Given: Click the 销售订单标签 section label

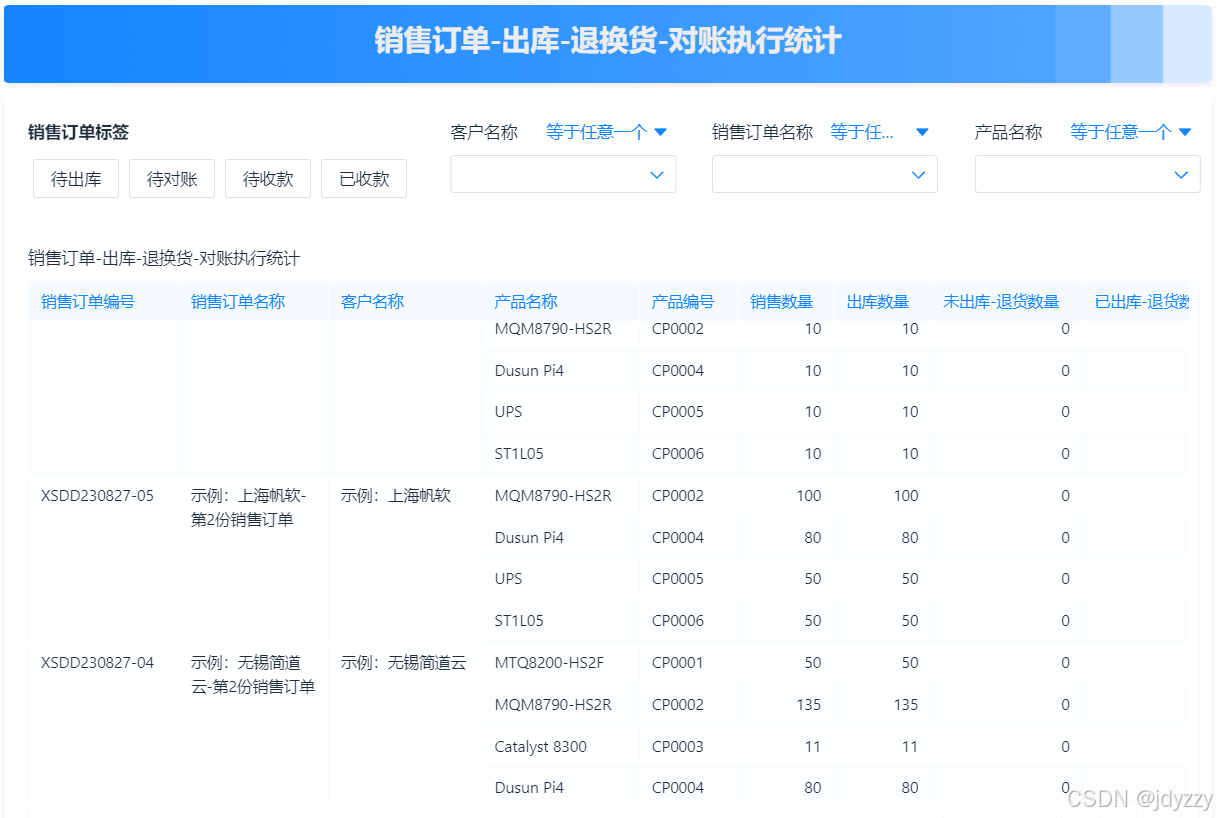Looking at the screenshot, I should click(x=78, y=132).
